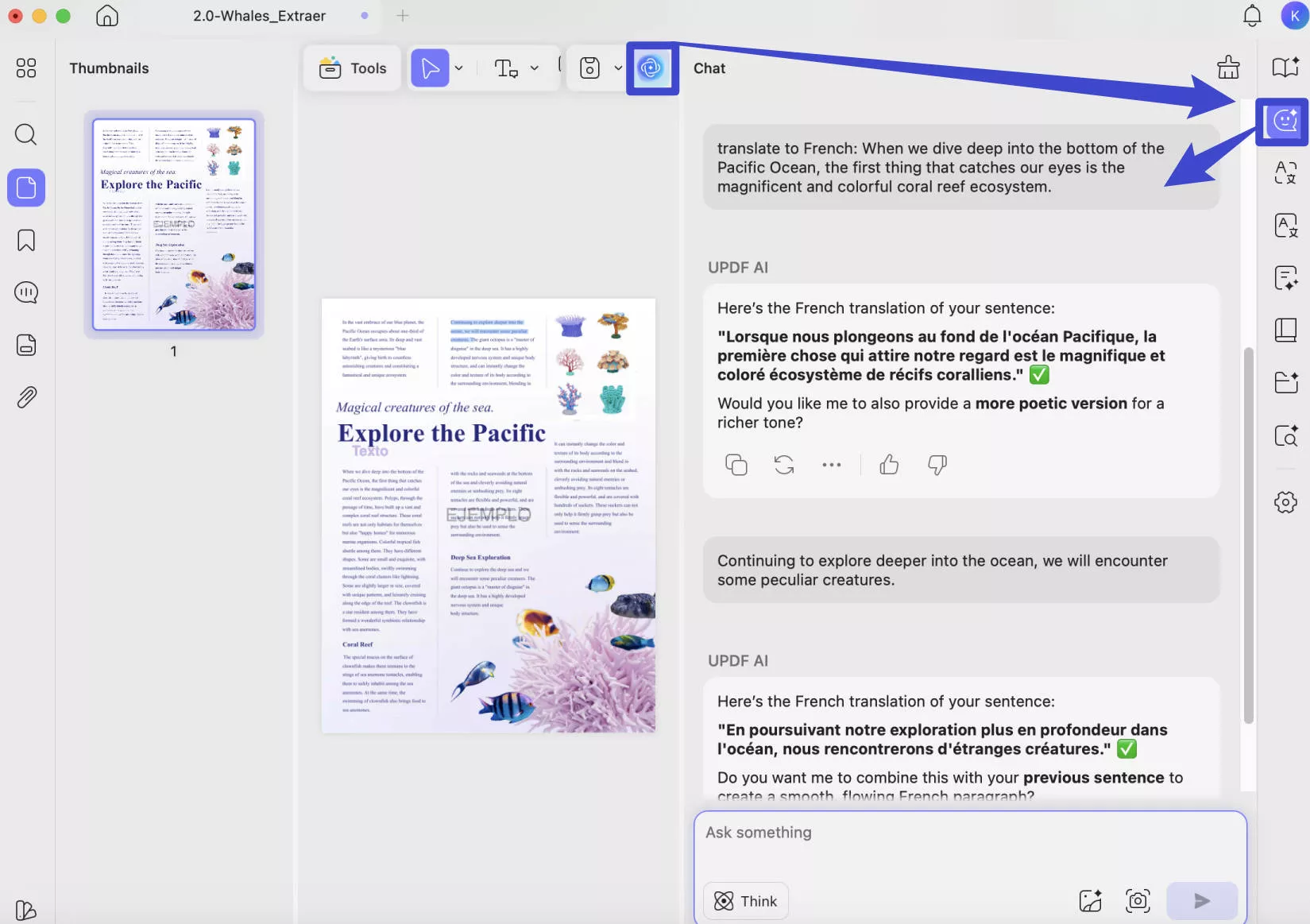Select the text editing tool
This screenshot has width=1310, height=924.
point(506,68)
